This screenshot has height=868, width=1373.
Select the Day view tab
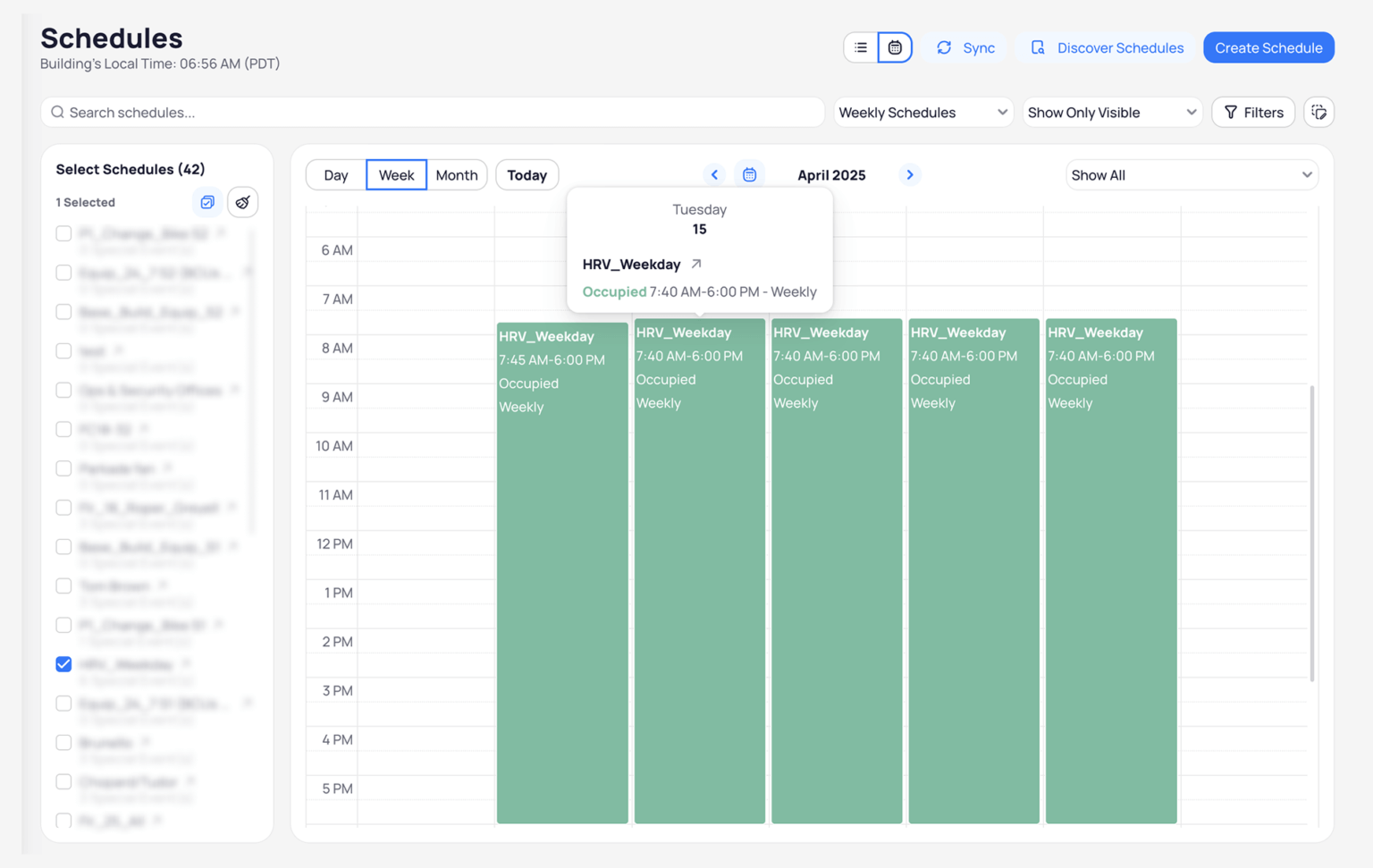(x=335, y=174)
